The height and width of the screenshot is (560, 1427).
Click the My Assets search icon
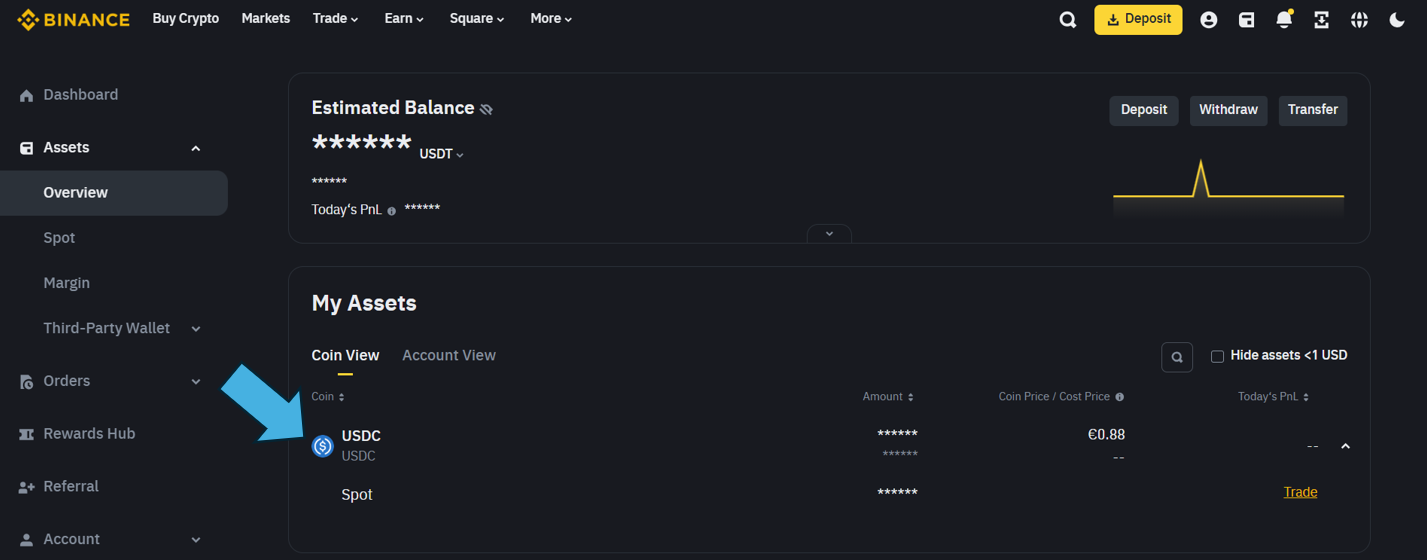pyautogui.click(x=1177, y=357)
